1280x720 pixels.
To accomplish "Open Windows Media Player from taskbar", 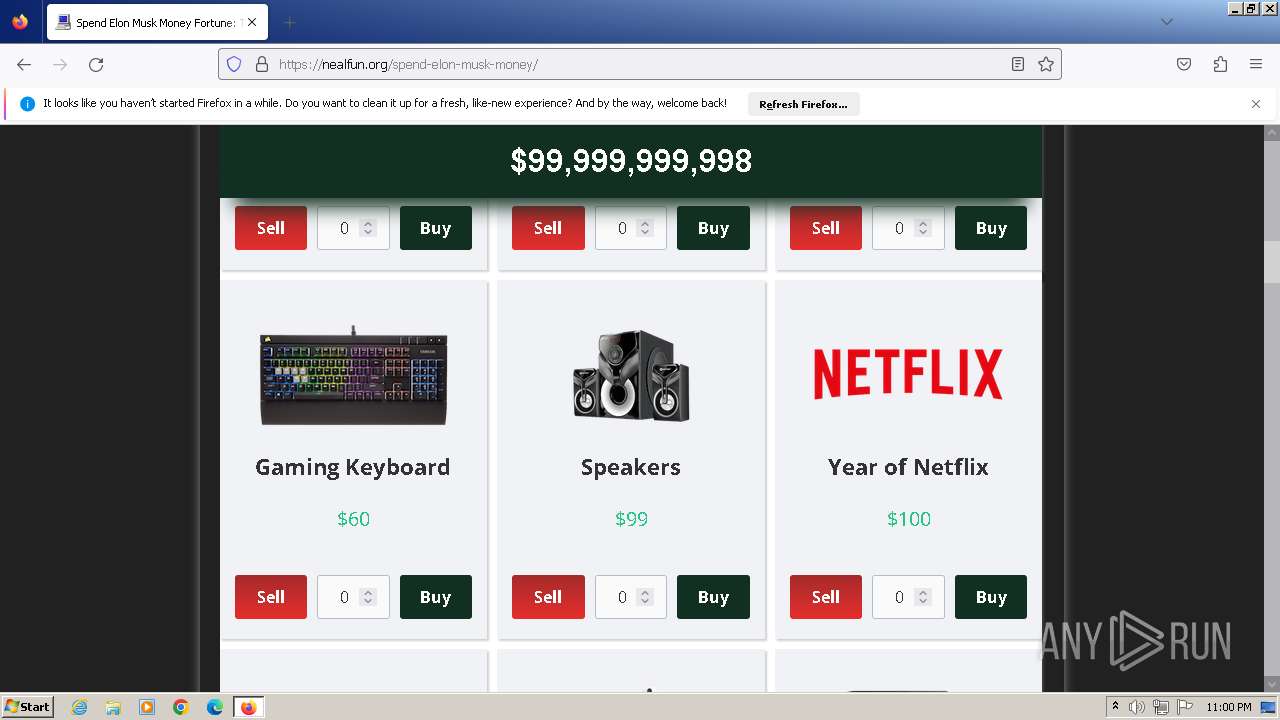I will click(x=147, y=707).
